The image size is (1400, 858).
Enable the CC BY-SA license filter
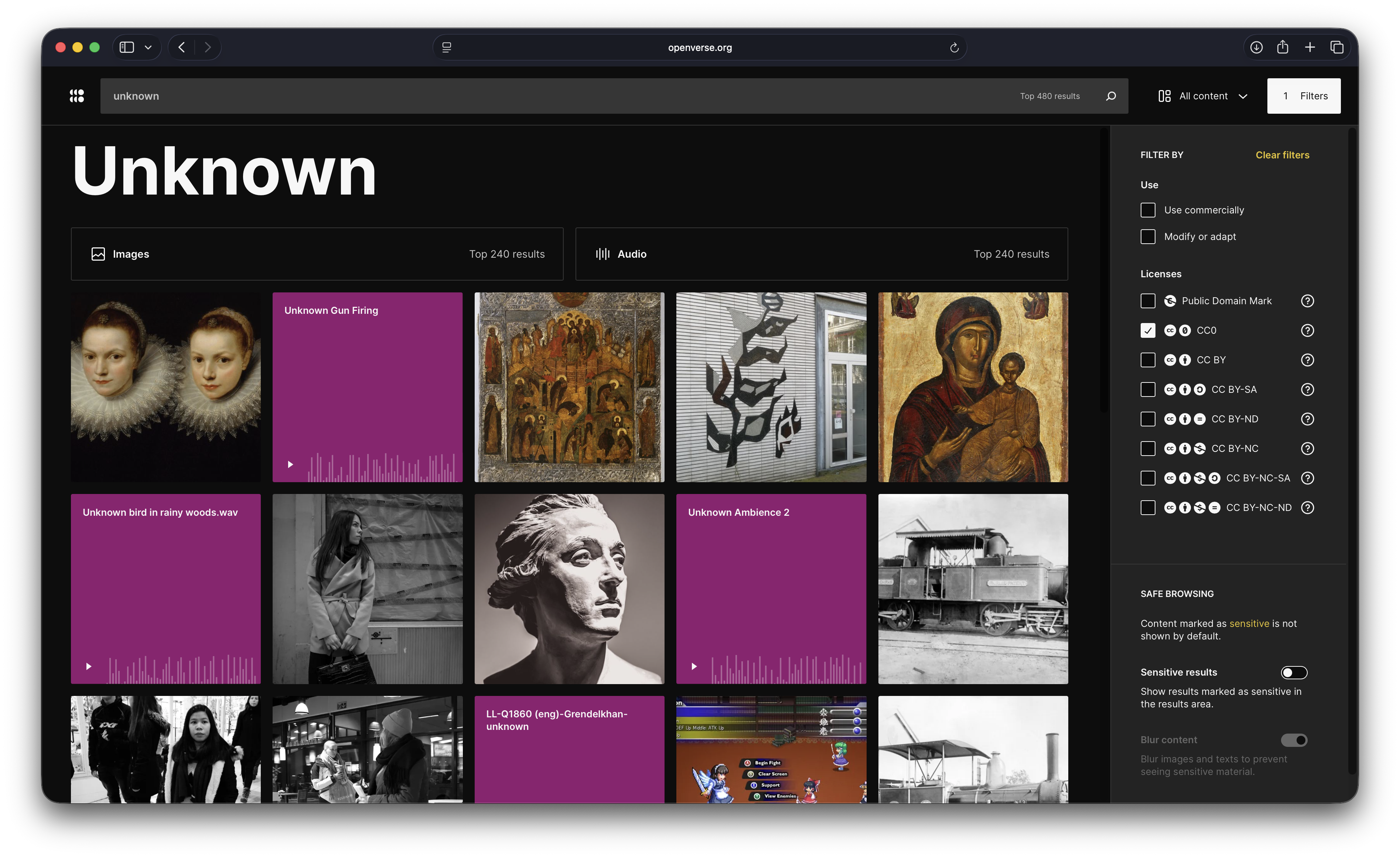(x=1148, y=389)
